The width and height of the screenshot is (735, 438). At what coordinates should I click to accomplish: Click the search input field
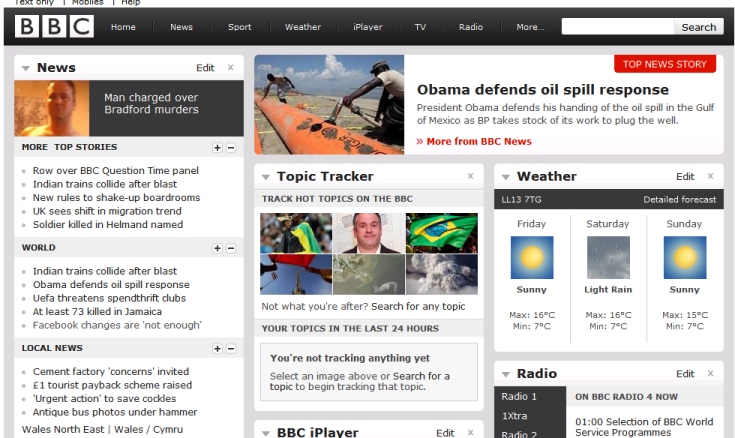618,27
